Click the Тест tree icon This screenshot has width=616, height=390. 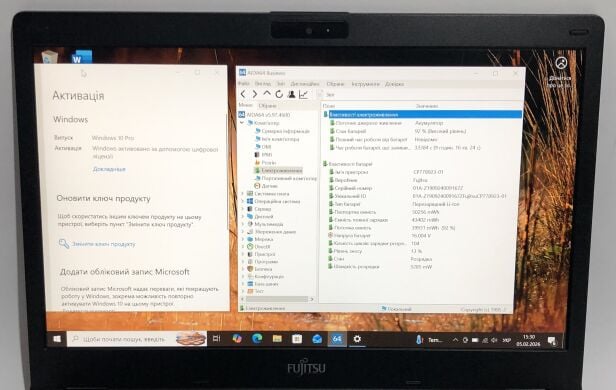pos(250,291)
